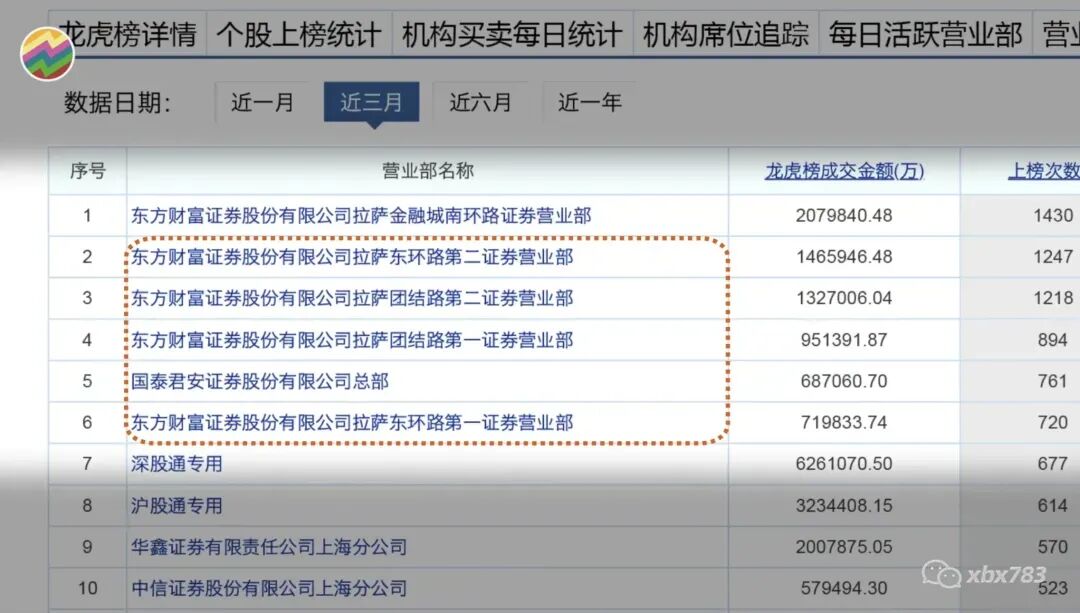Click the count value 761
Image resolution: width=1080 pixels, height=613 pixels.
click(1053, 381)
